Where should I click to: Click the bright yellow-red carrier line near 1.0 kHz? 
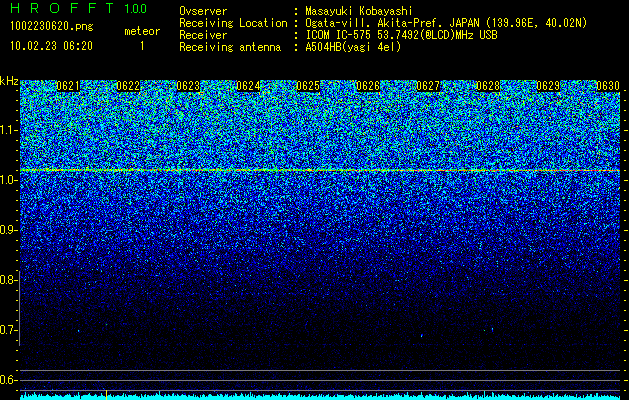(320, 171)
